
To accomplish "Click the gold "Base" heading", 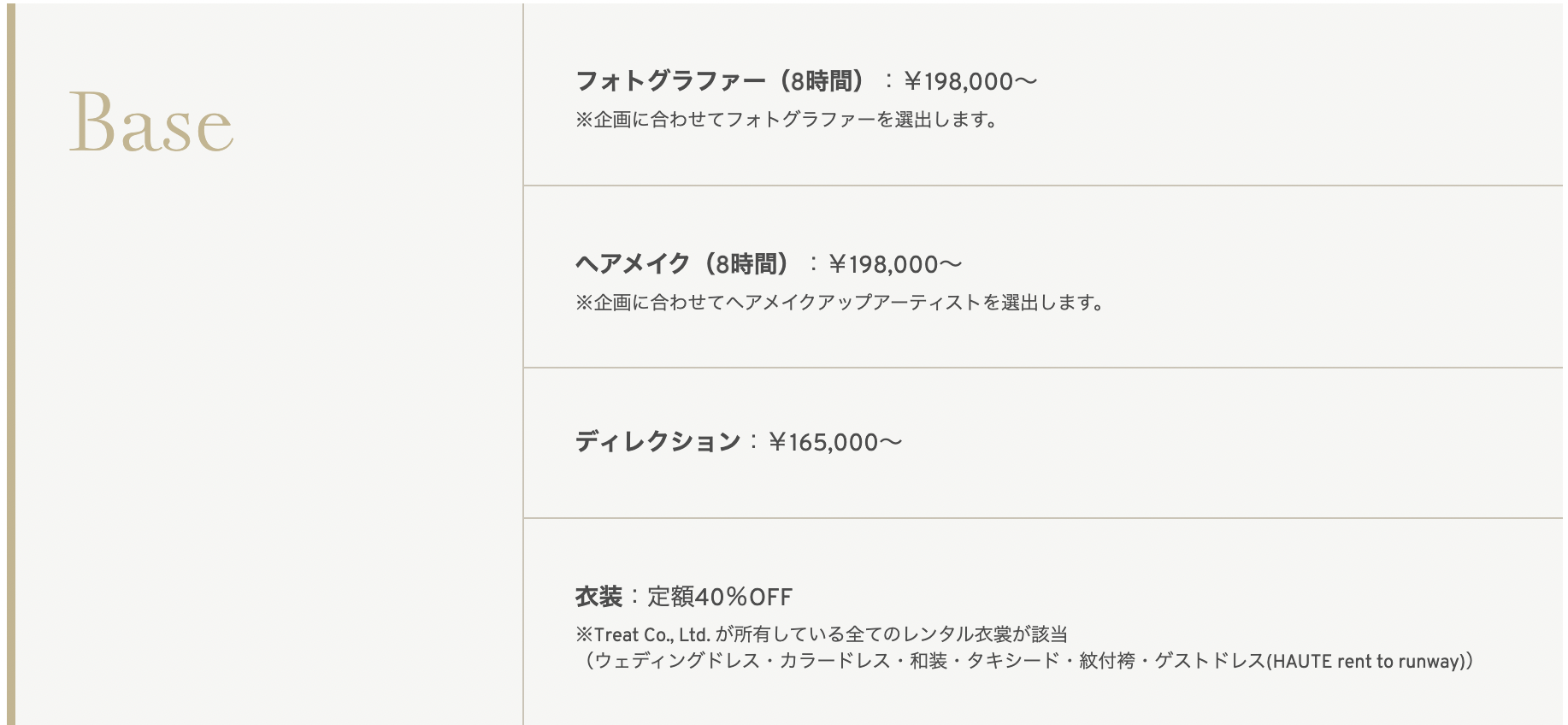I will (150, 123).
